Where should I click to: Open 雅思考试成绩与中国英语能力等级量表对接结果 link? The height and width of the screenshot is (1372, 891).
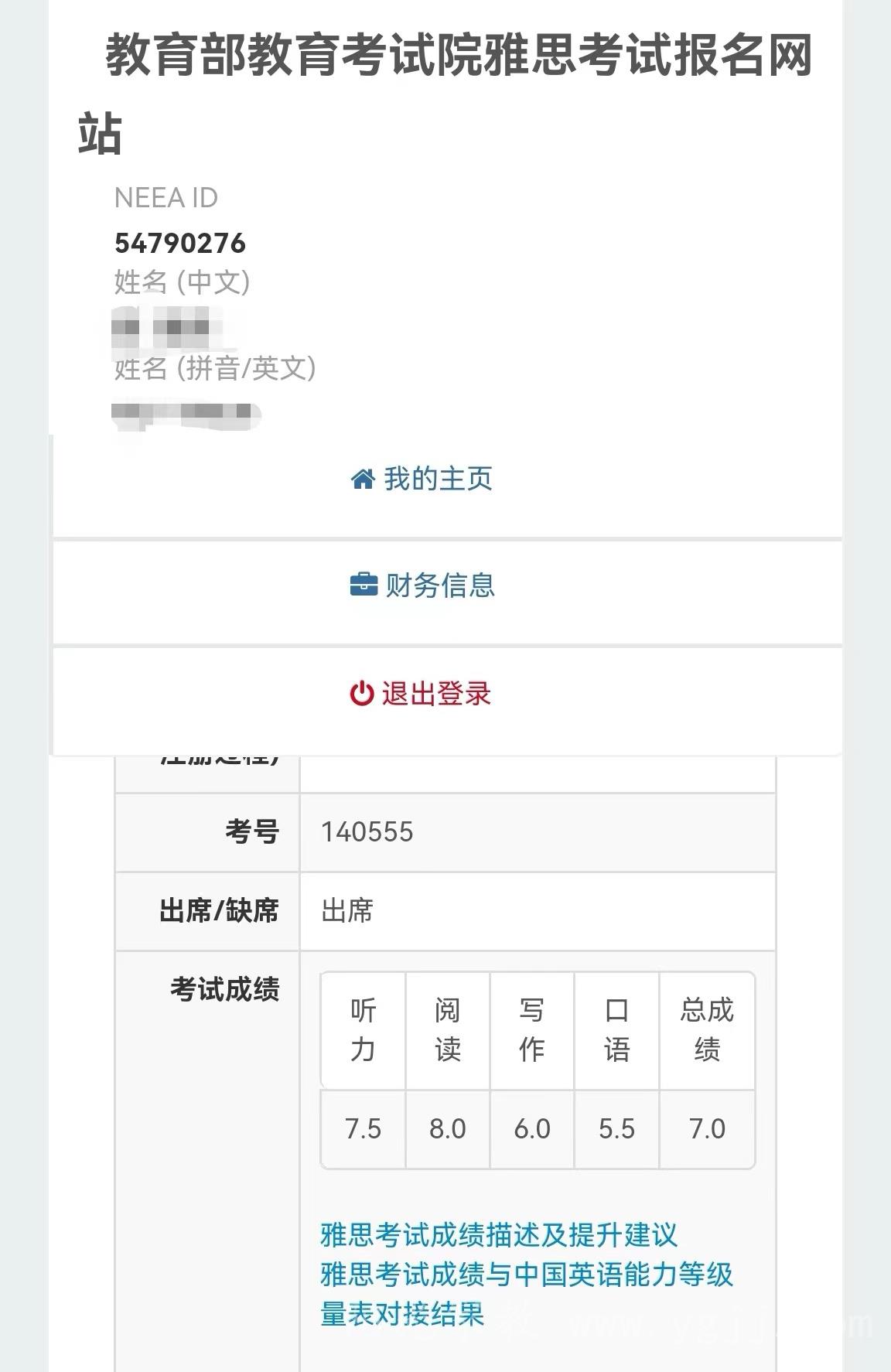coord(527,1294)
